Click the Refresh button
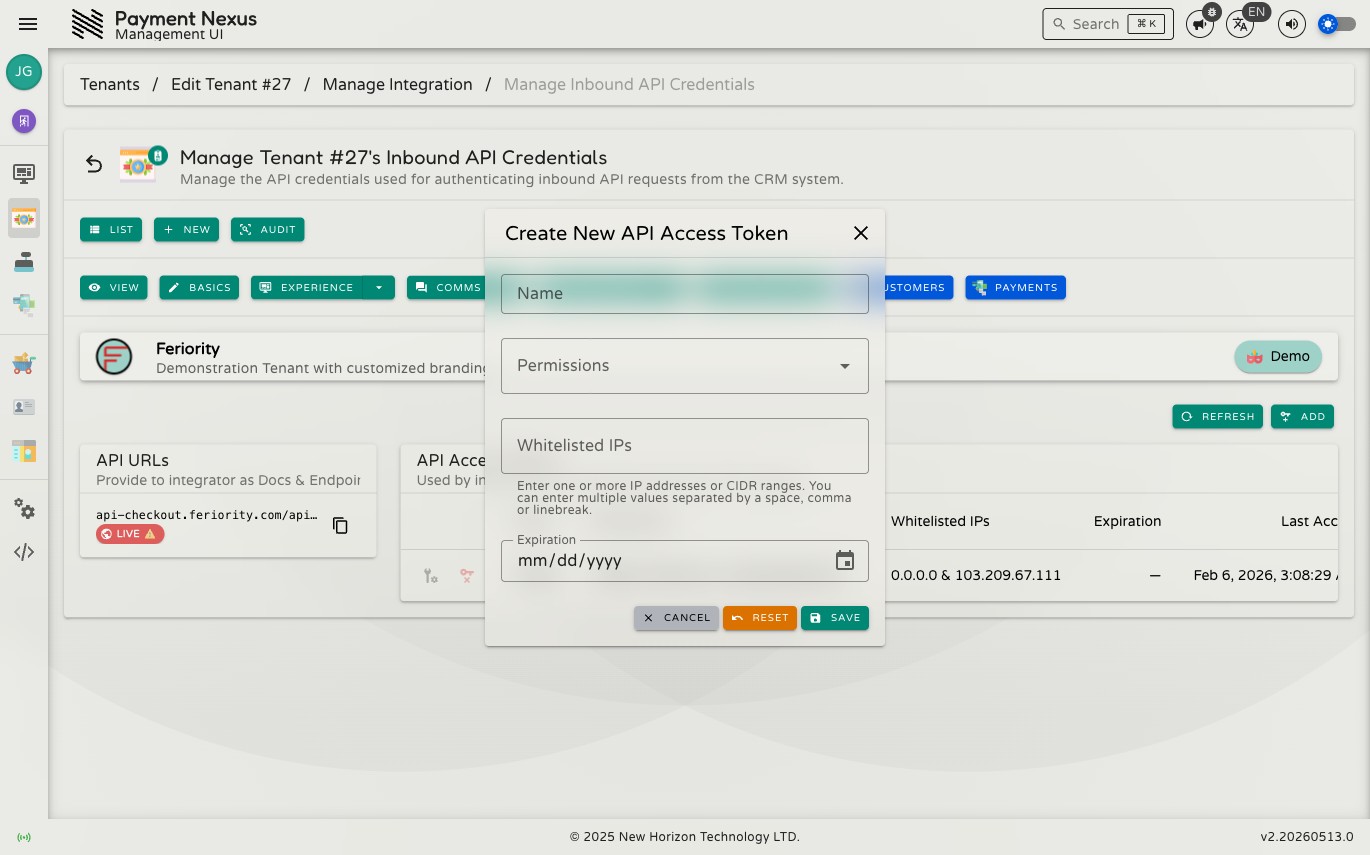This screenshot has width=1370, height=855. (1218, 417)
